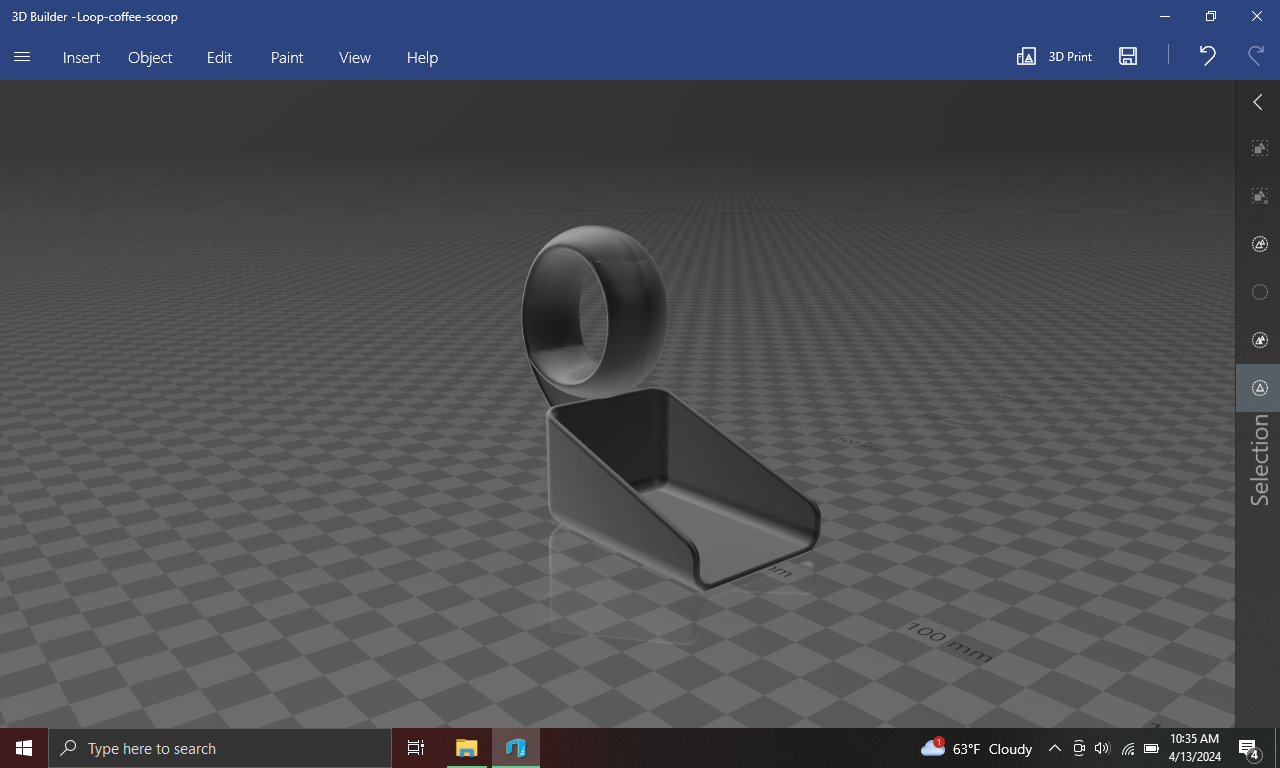This screenshot has height=768, width=1280.
Task: Show hidden icons in the system tray
Action: [x=1054, y=748]
